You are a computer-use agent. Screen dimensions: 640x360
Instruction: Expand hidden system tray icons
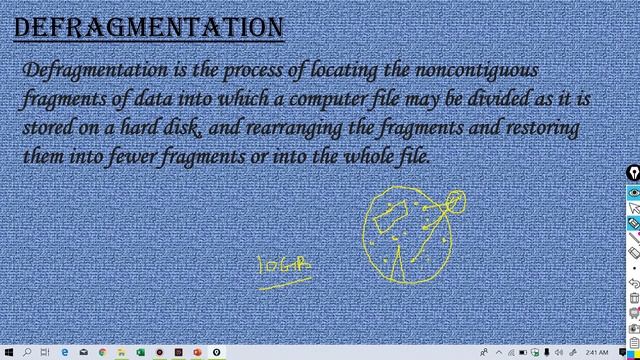click(499, 352)
